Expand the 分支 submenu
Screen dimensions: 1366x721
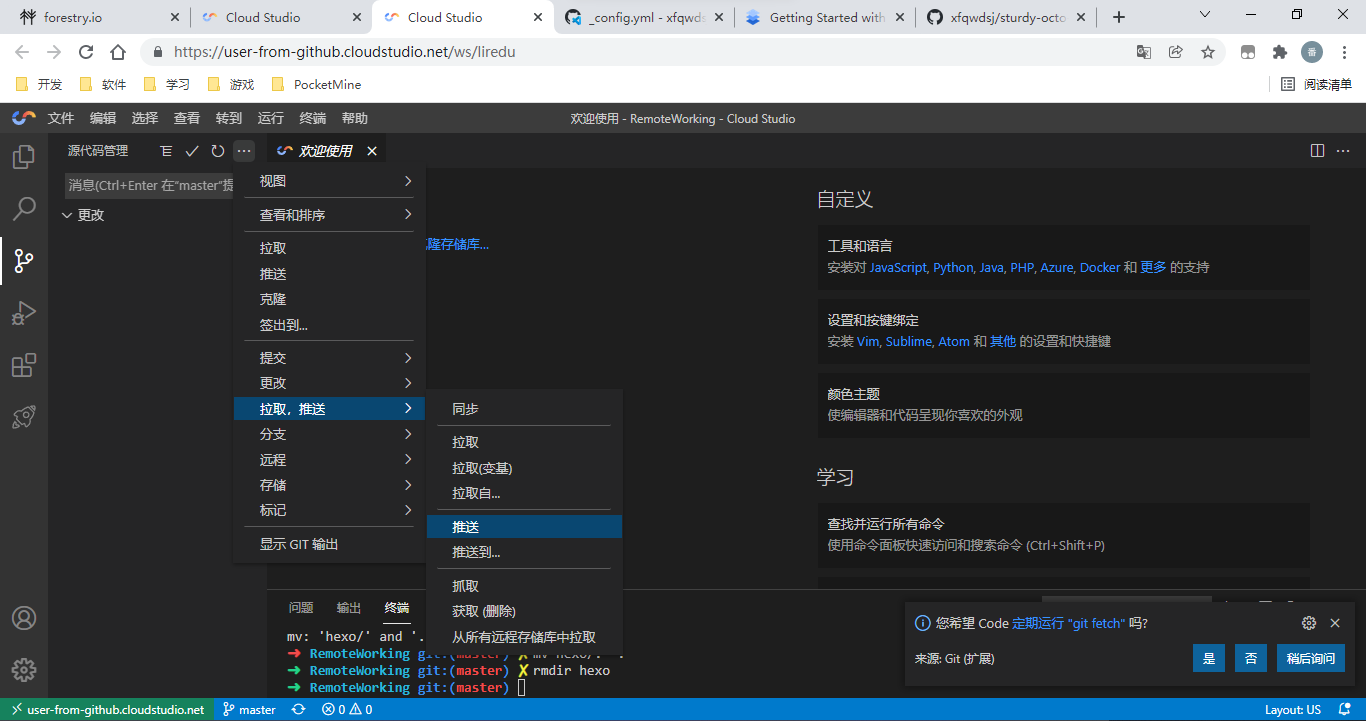tap(329, 434)
